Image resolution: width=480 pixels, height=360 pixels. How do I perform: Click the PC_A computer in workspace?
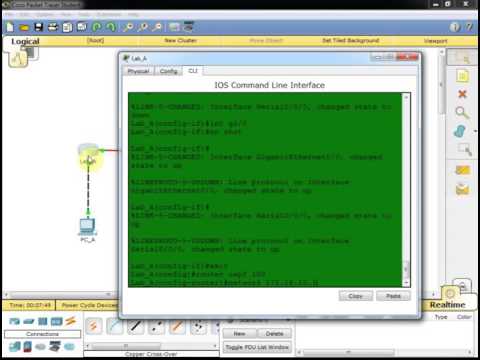[88, 227]
